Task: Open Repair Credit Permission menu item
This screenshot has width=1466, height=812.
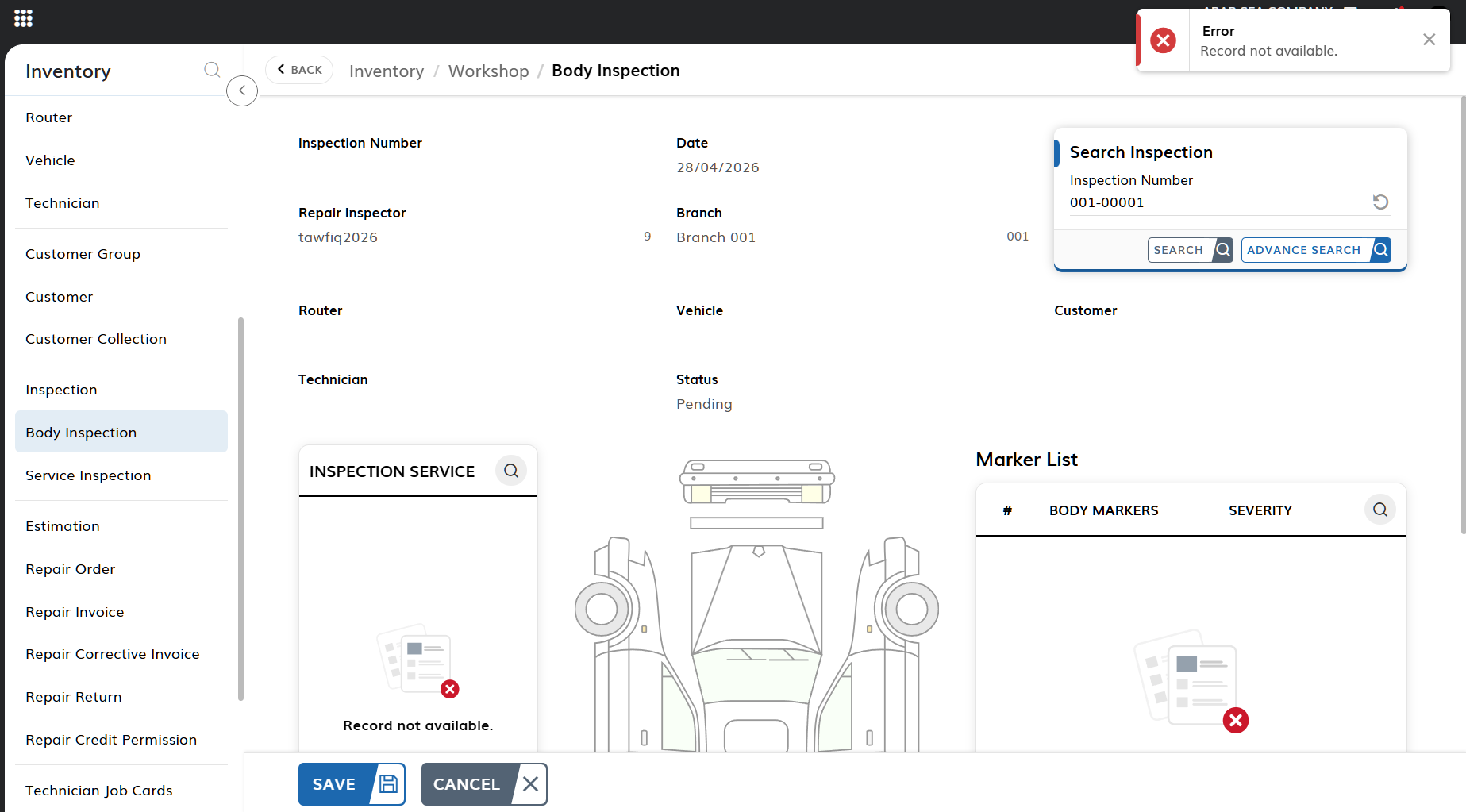Action: coord(121,740)
